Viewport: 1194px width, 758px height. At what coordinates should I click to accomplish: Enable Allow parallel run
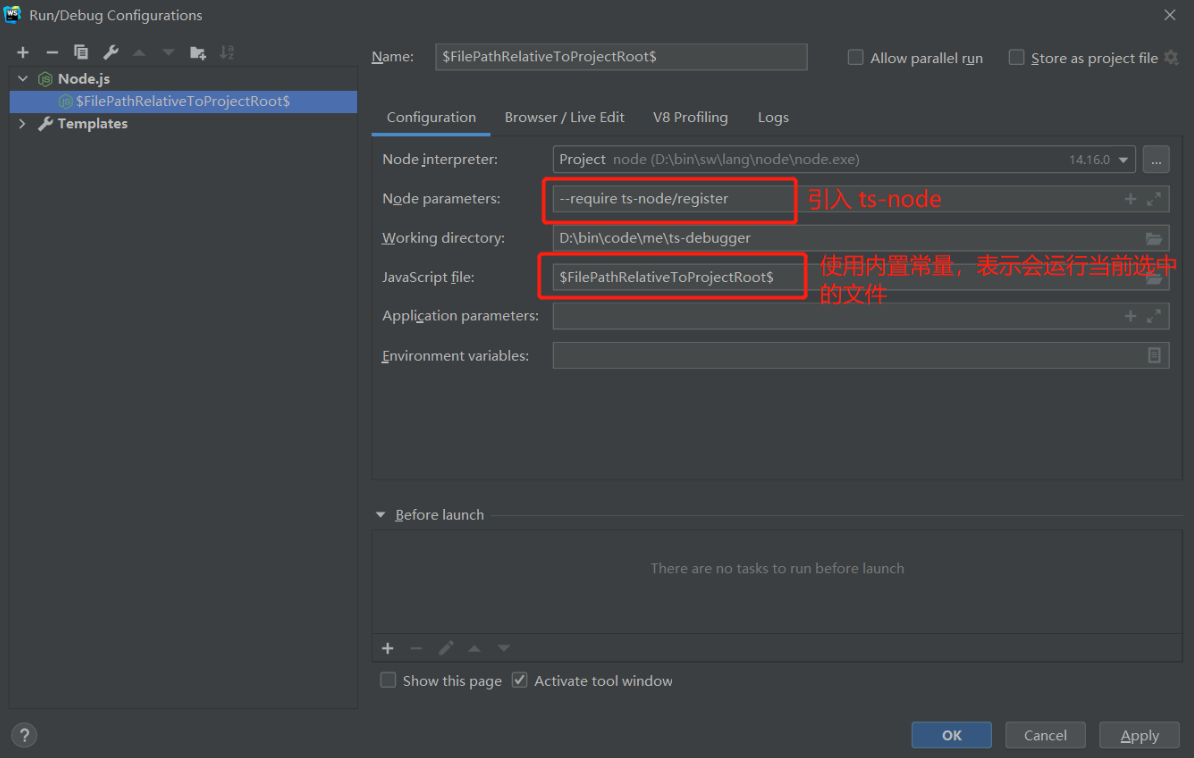click(856, 58)
